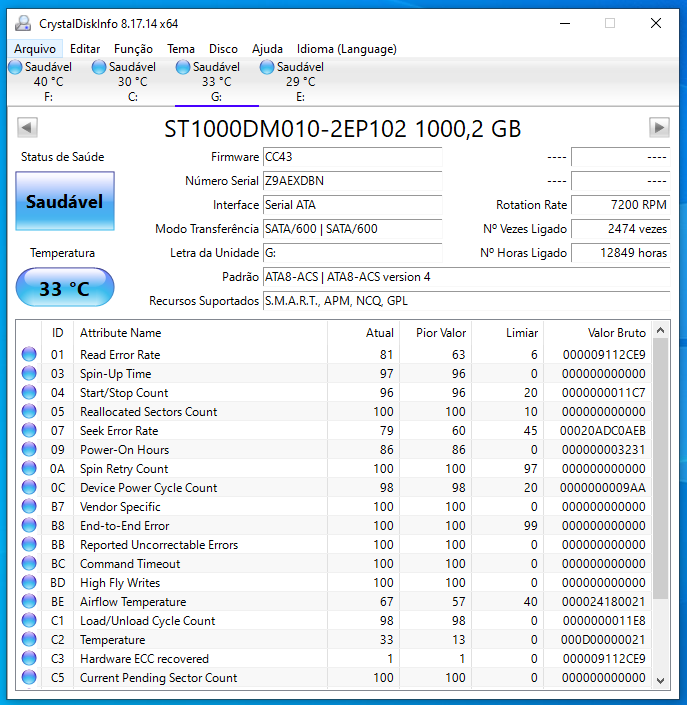This screenshot has width=687, height=705.
Task: Click status orb of Command Timeout
Action: tap(29, 563)
